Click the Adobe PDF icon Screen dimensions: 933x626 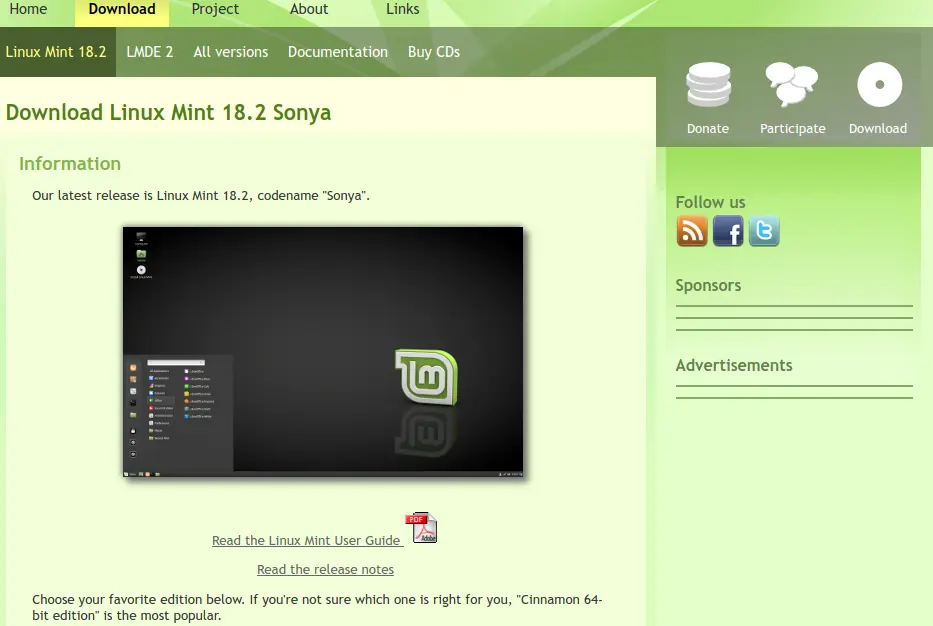(421, 527)
